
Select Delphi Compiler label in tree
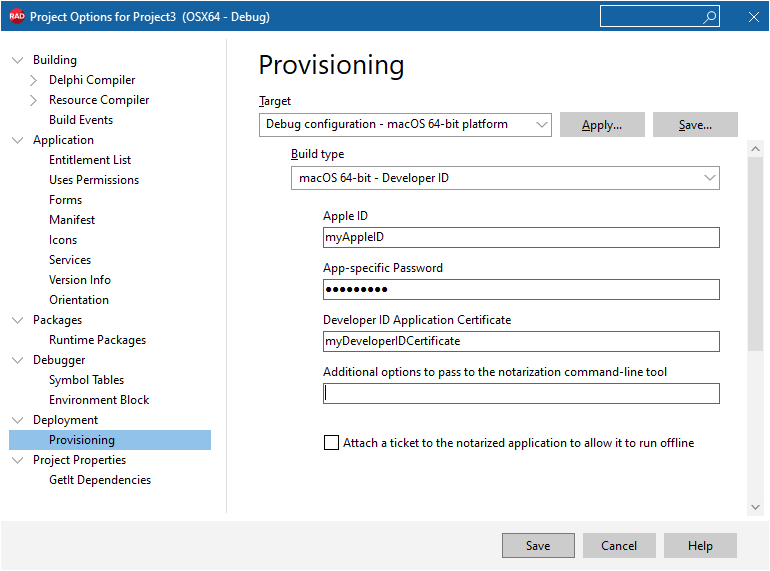point(92,80)
